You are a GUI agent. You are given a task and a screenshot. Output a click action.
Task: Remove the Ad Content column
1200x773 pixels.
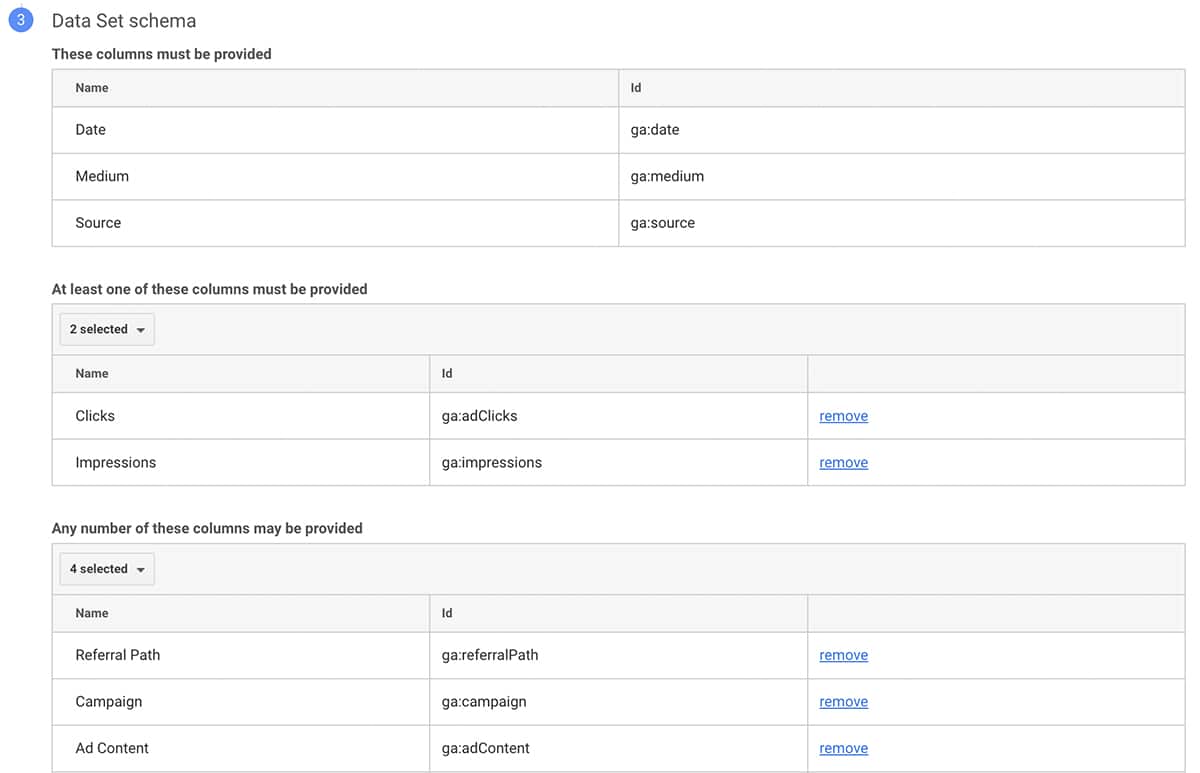pyautogui.click(x=843, y=748)
